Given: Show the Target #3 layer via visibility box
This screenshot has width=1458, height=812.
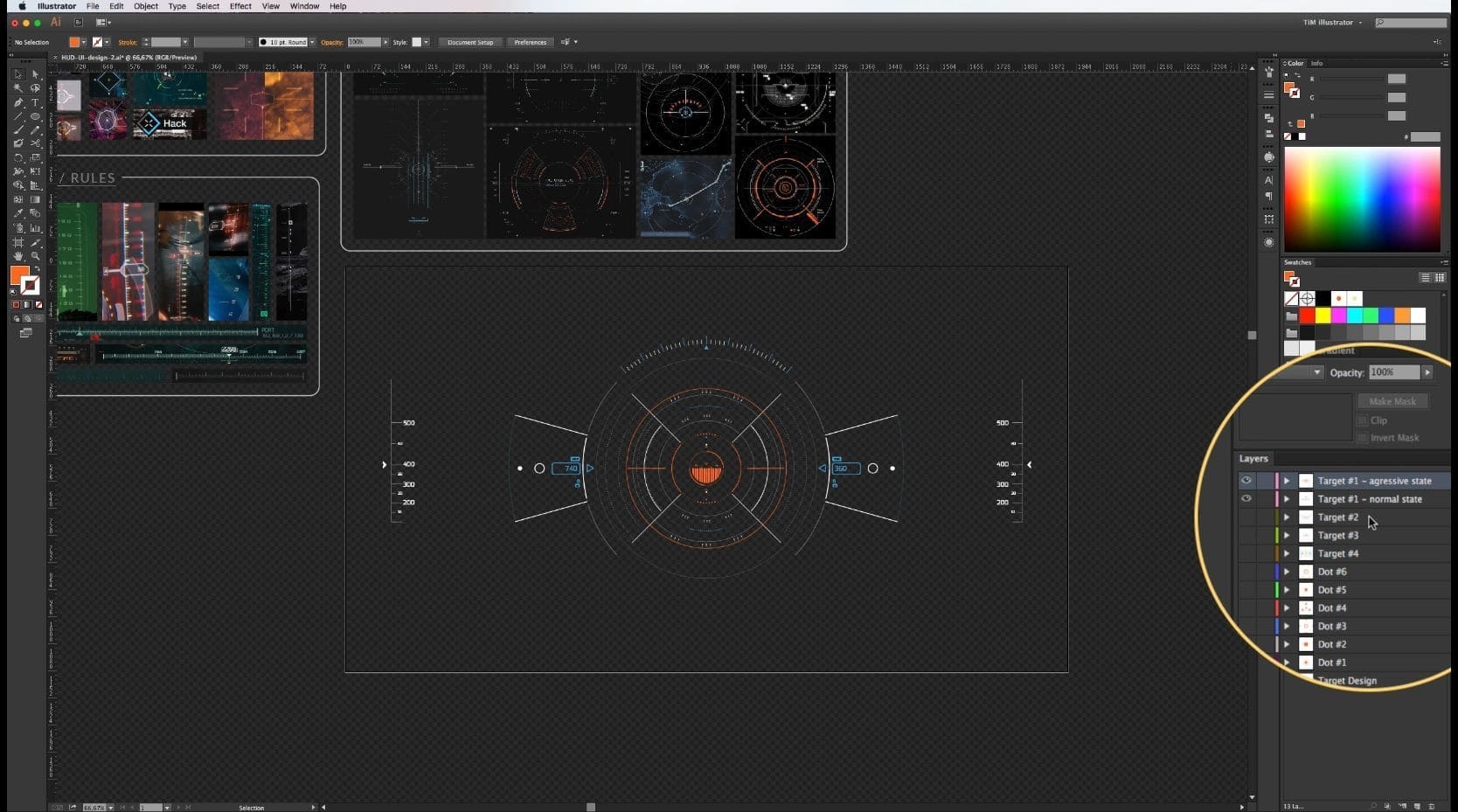Looking at the screenshot, I should tap(1246, 535).
